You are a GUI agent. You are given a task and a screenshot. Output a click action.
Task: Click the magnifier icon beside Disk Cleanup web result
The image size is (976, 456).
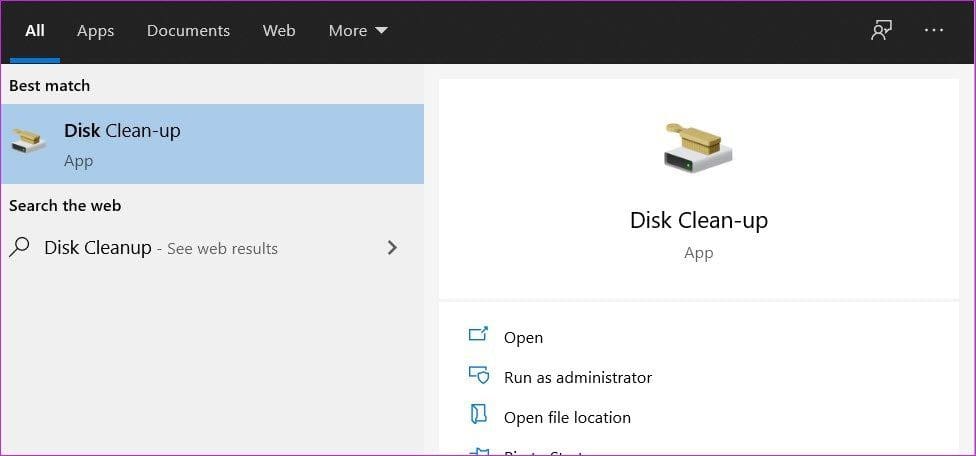(20, 247)
